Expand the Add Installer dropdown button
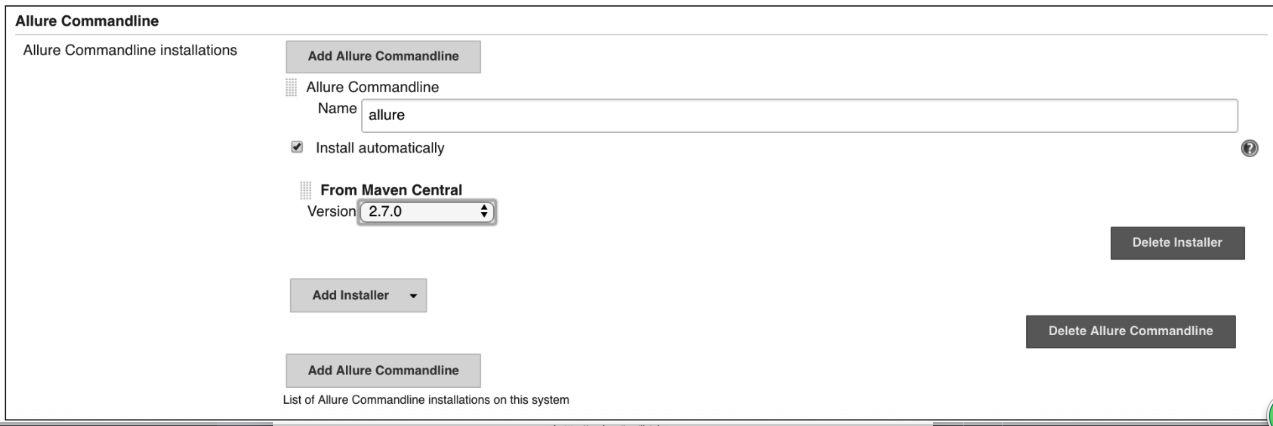The image size is (1273, 426). coord(358,295)
